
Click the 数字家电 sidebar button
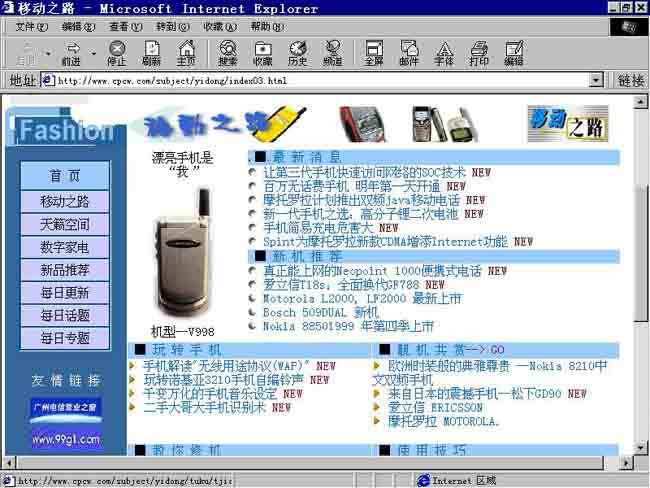[65, 247]
